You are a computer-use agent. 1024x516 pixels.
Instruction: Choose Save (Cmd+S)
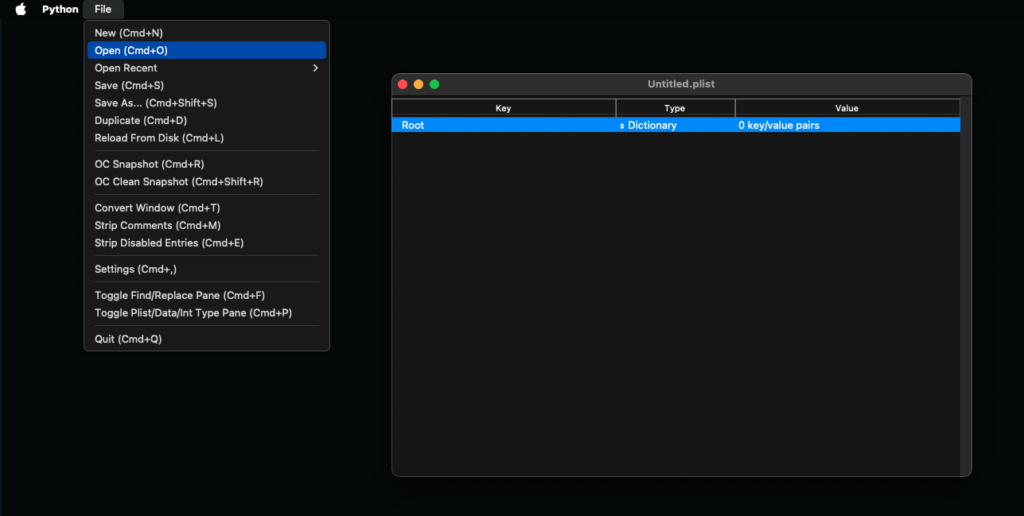(x=206, y=86)
